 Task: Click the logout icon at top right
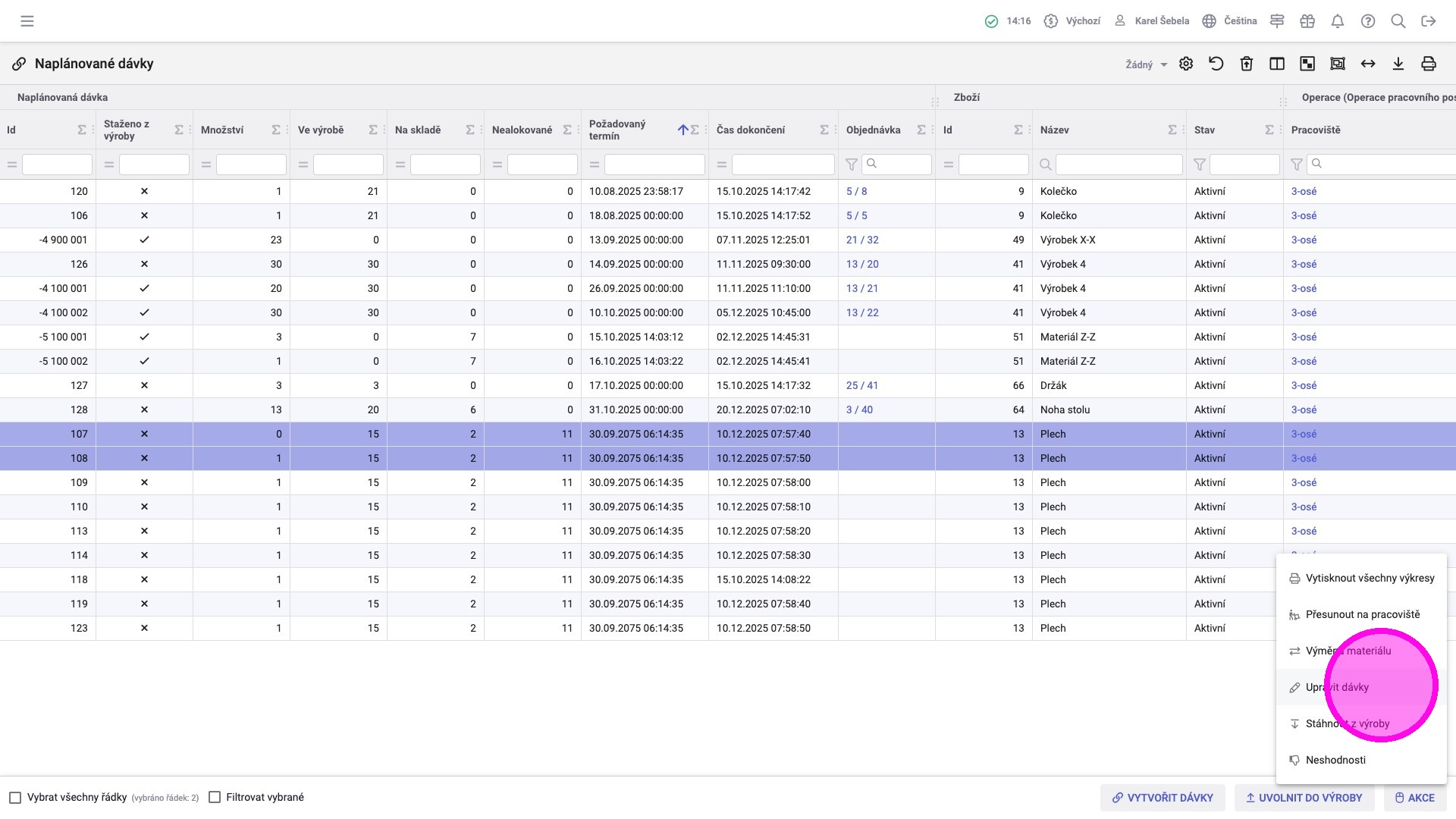coord(1429,21)
